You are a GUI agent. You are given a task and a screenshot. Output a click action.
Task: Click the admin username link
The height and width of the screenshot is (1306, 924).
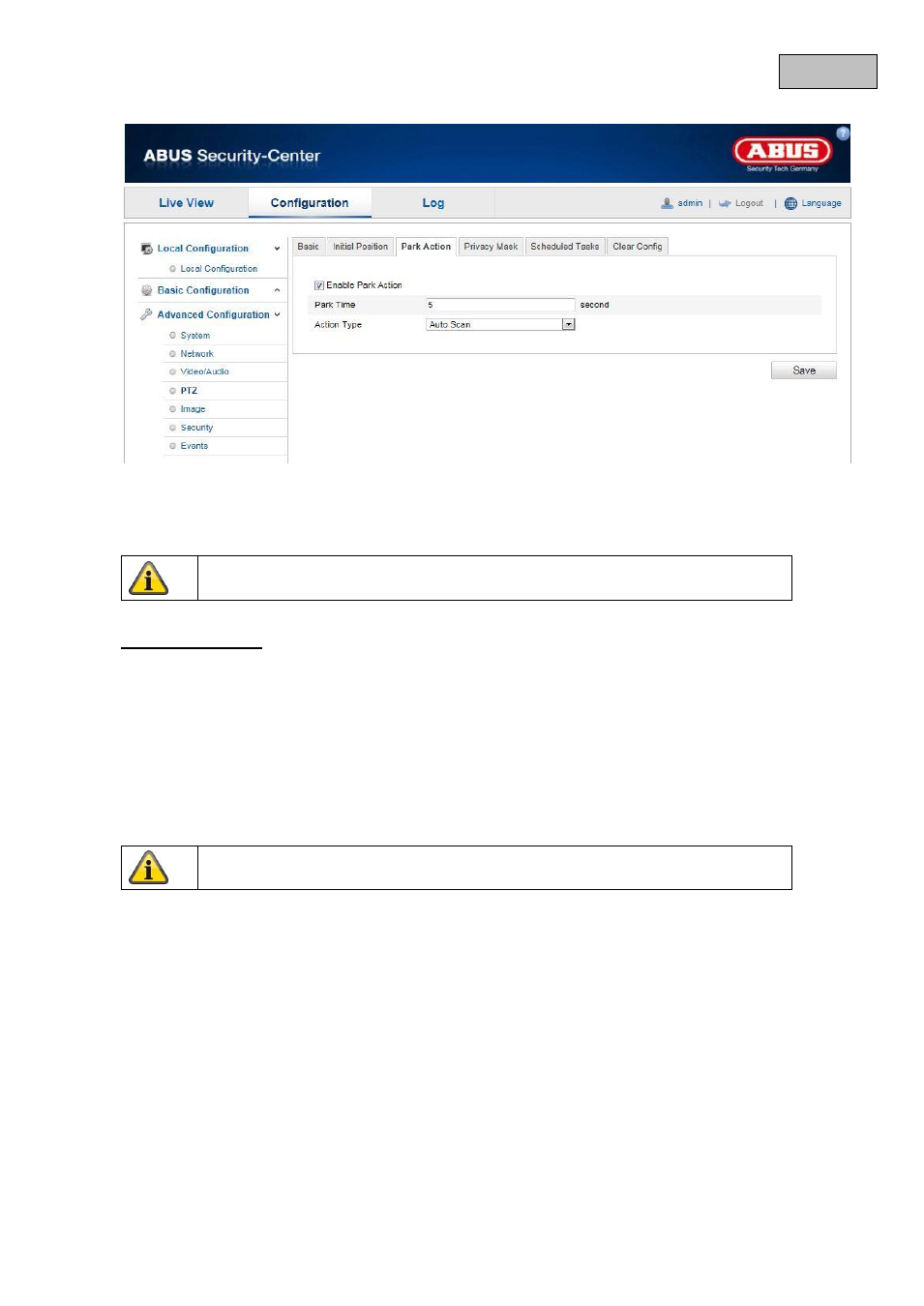[x=690, y=203]
